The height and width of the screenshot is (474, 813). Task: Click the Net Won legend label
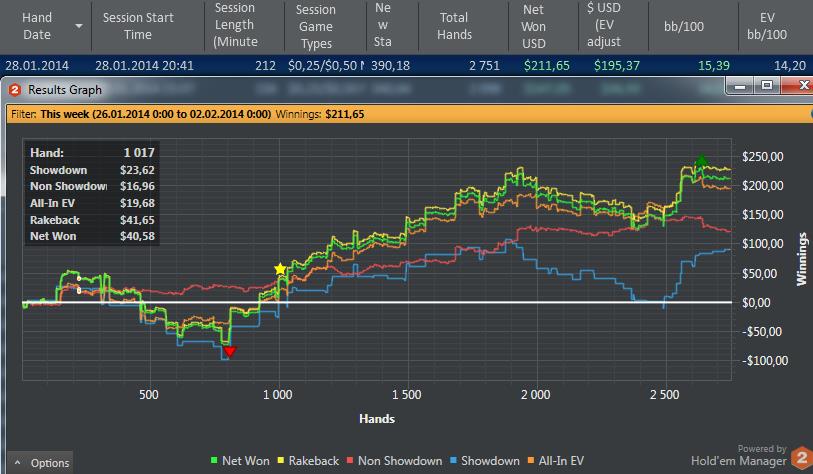click(246, 461)
